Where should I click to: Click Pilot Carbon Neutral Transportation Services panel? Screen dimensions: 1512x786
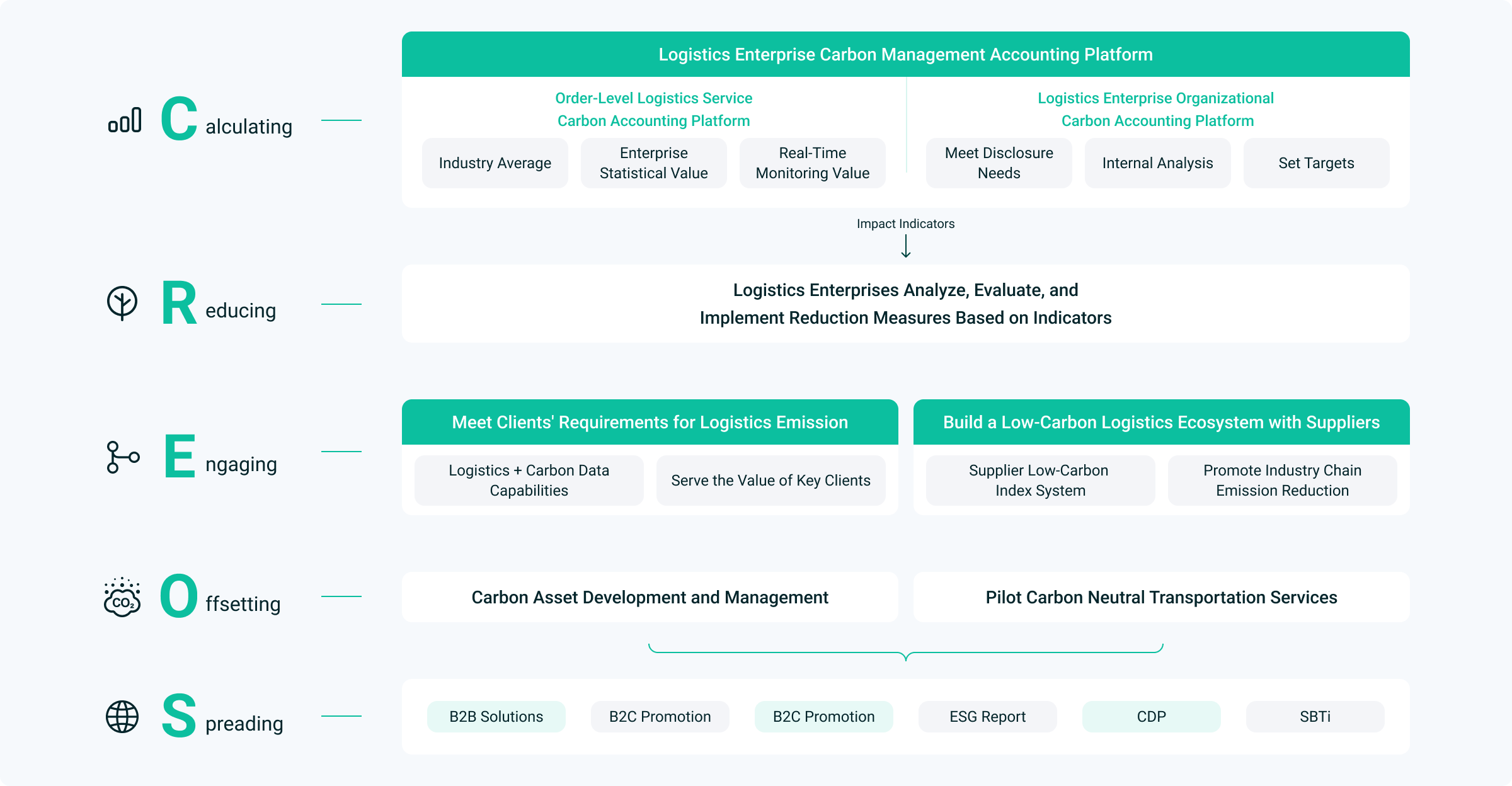tap(1162, 597)
